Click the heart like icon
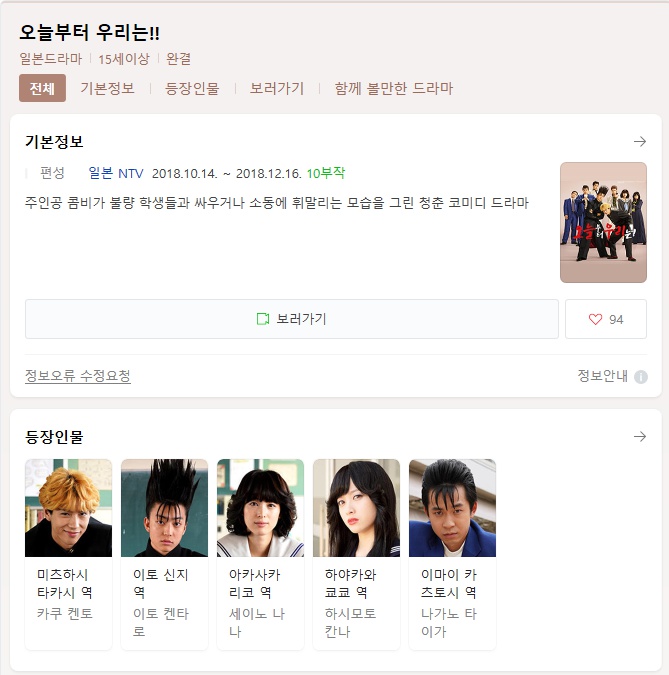Image resolution: width=669 pixels, height=675 pixels. pyautogui.click(x=595, y=319)
